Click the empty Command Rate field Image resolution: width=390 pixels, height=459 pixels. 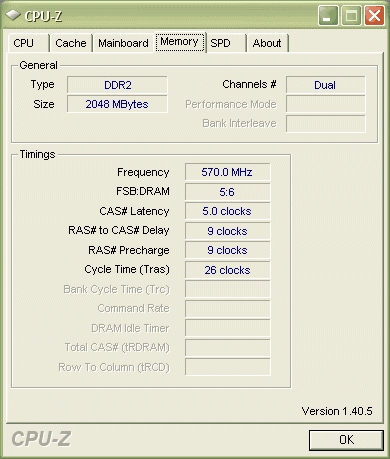[x=227, y=309]
